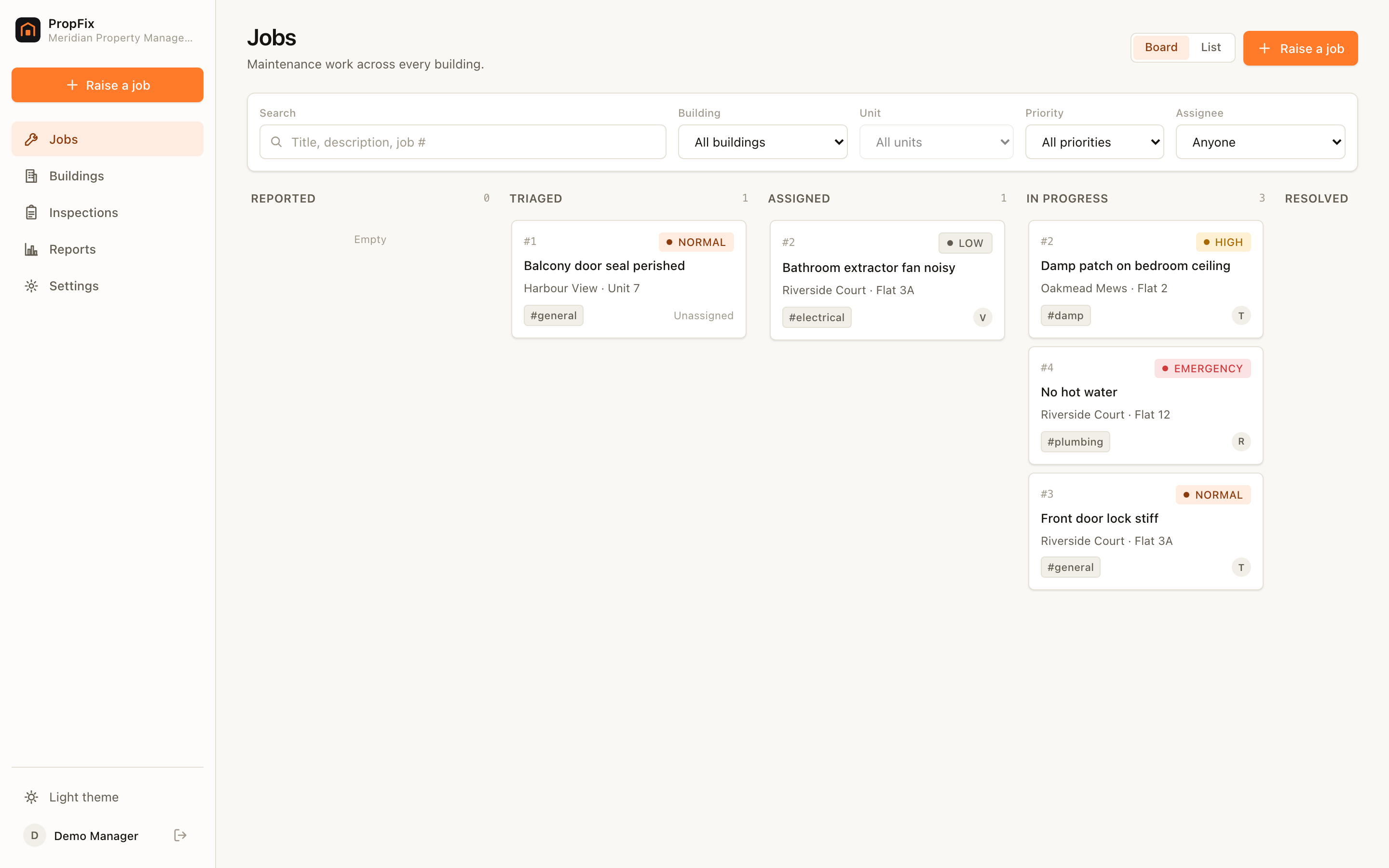Switch to List view
Image resolution: width=1389 pixels, height=868 pixels.
click(1211, 48)
